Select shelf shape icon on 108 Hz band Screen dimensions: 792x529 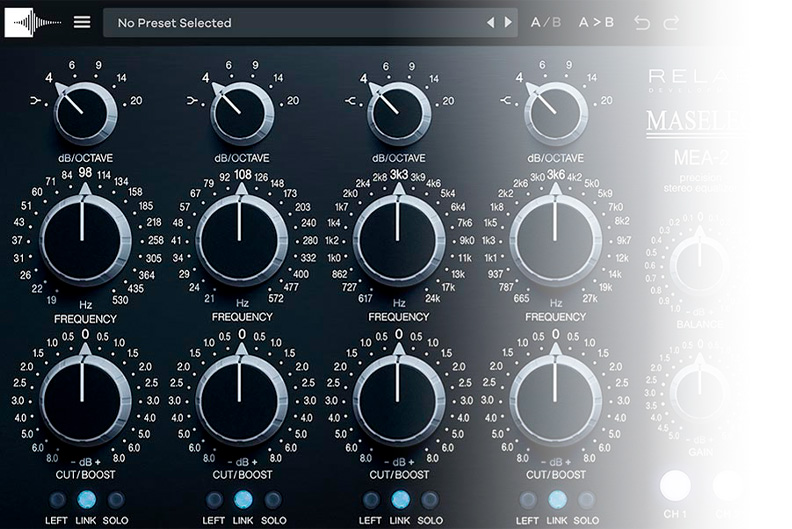192,102
